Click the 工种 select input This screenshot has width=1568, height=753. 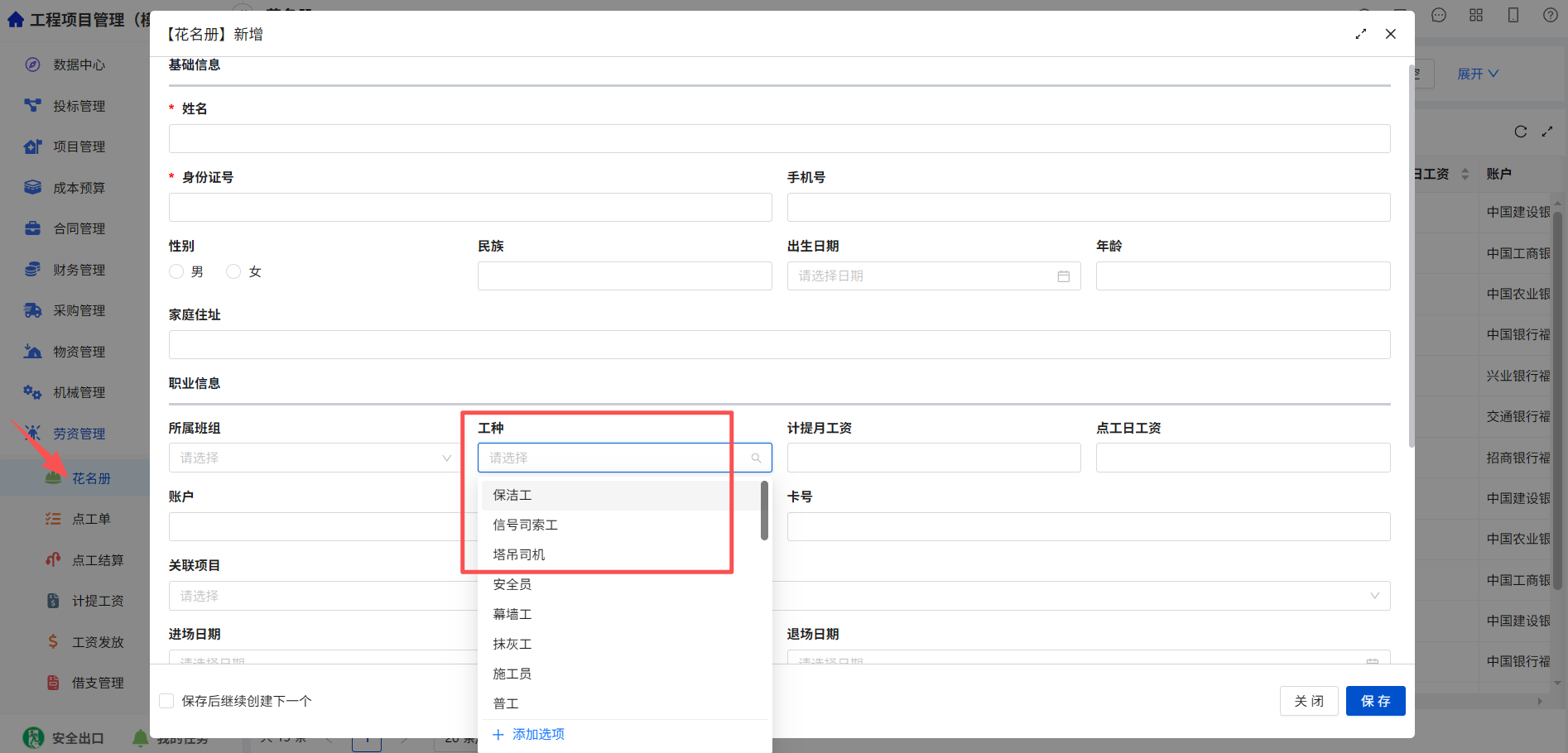[x=624, y=458]
